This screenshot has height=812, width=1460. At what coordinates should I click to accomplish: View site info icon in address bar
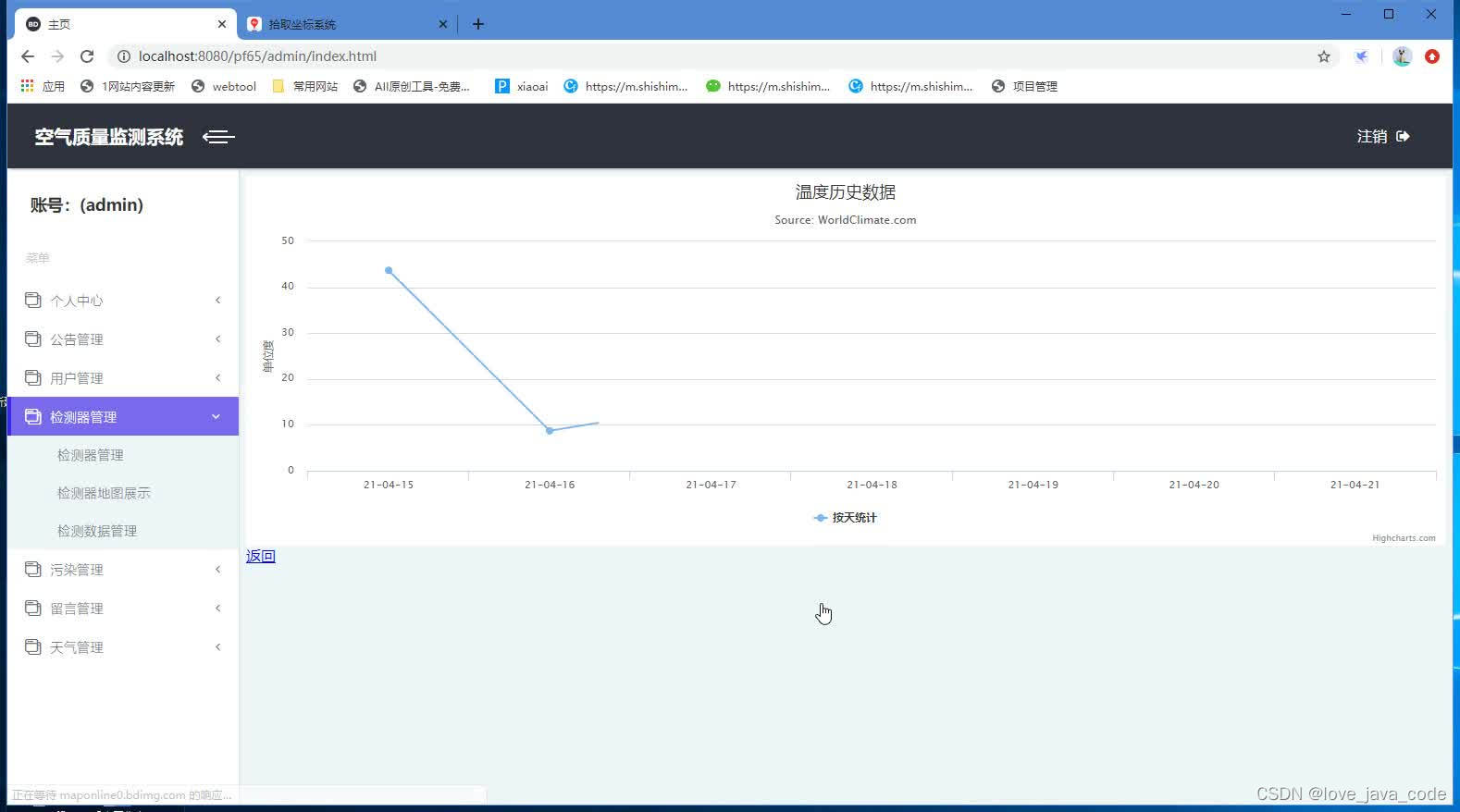[x=123, y=56]
